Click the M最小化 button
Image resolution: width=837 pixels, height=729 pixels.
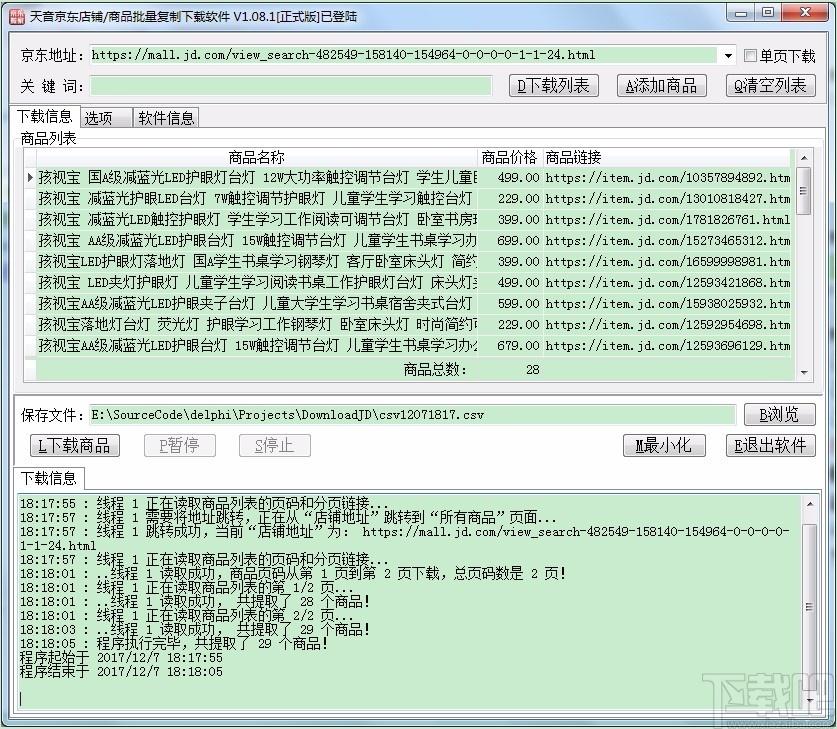(664, 446)
